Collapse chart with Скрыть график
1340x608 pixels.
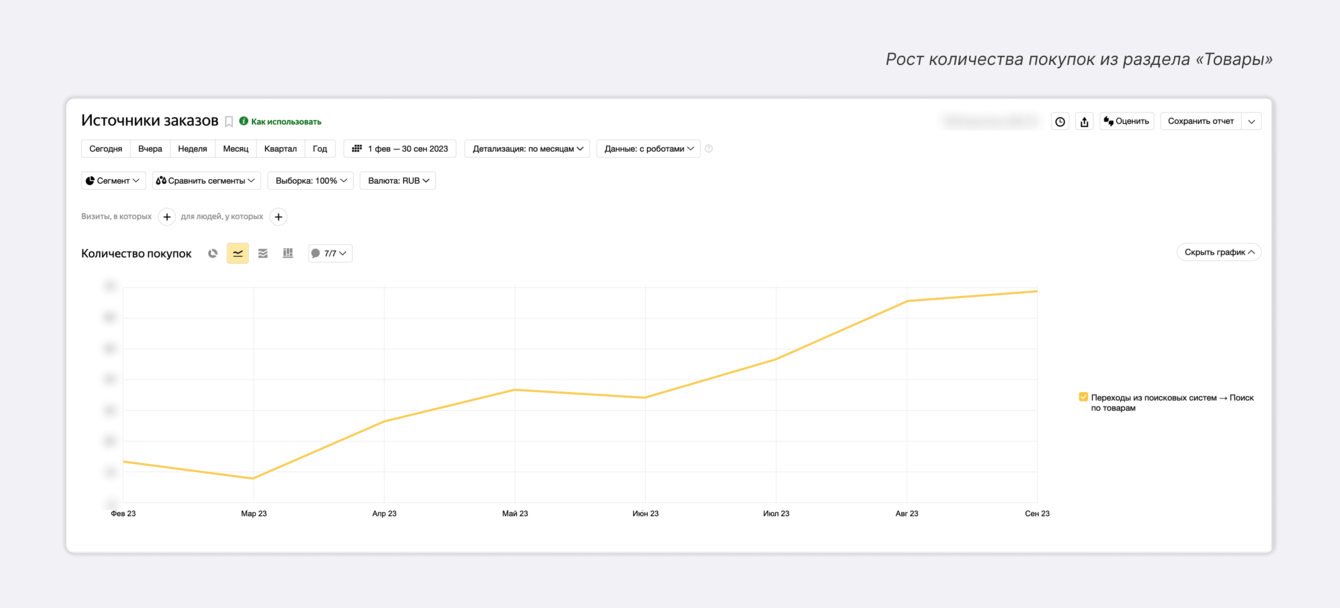click(1219, 253)
